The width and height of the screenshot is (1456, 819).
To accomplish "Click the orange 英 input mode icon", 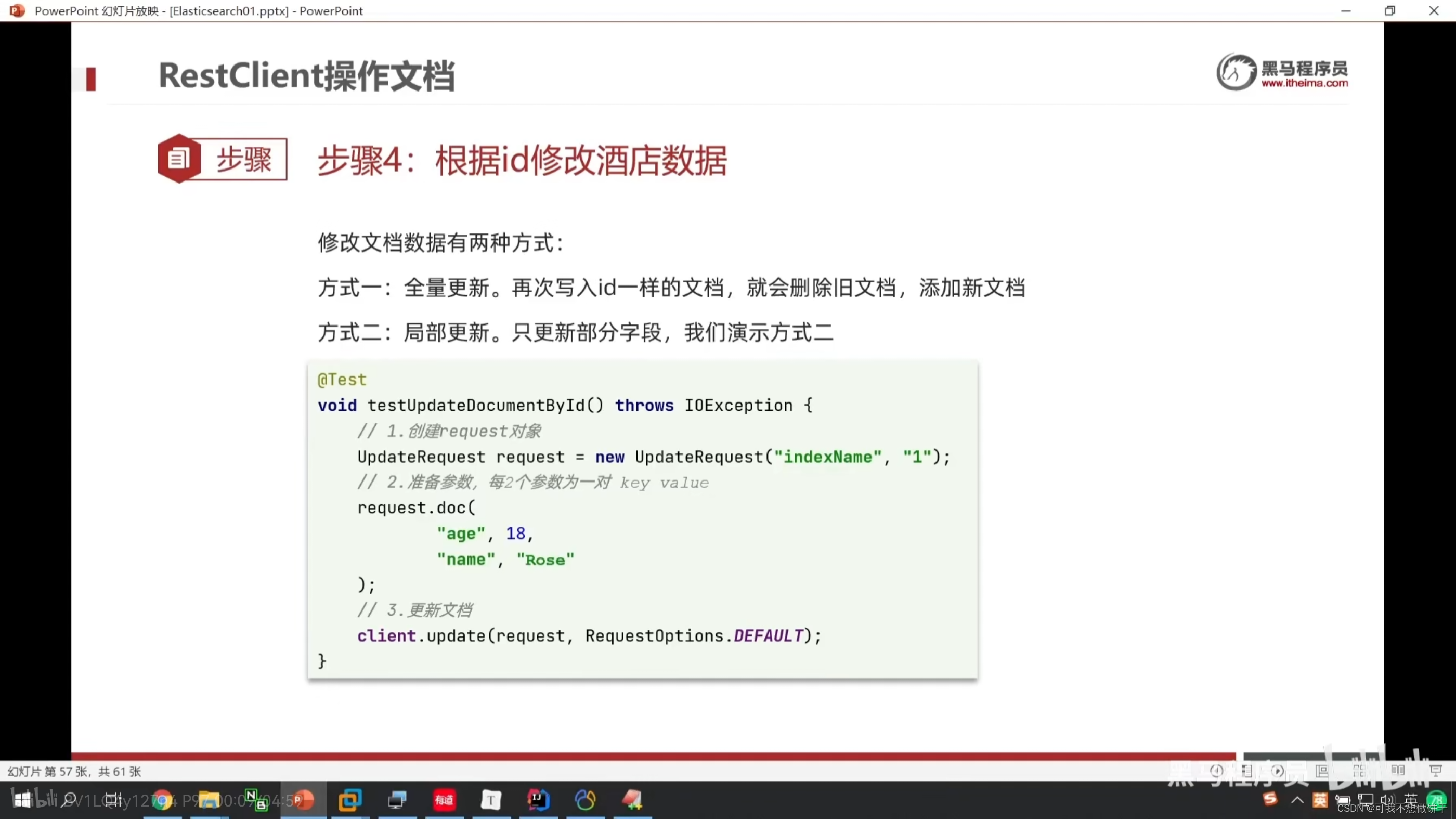I will (x=1320, y=800).
